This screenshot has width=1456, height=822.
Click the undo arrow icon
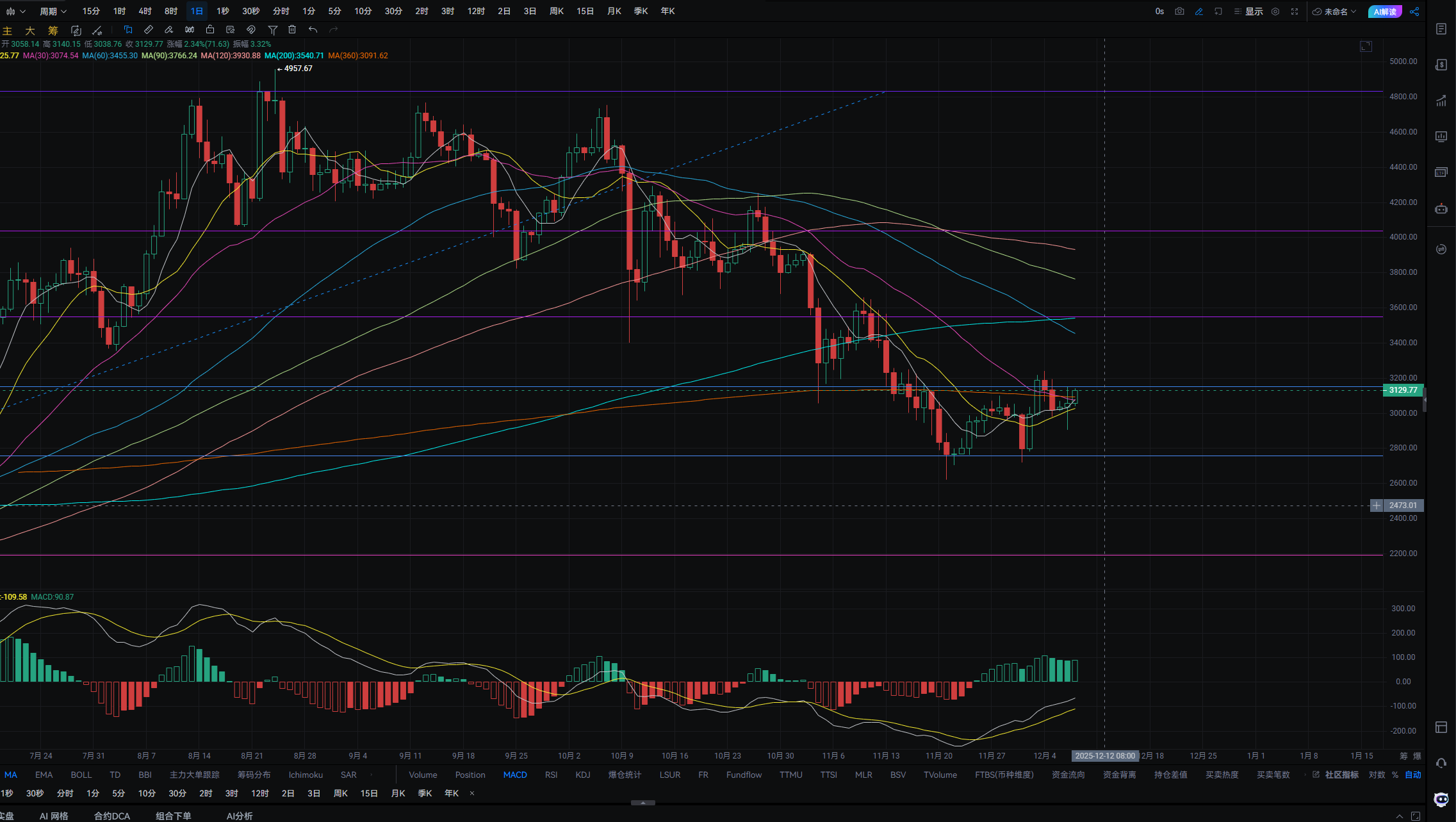pos(313,29)
